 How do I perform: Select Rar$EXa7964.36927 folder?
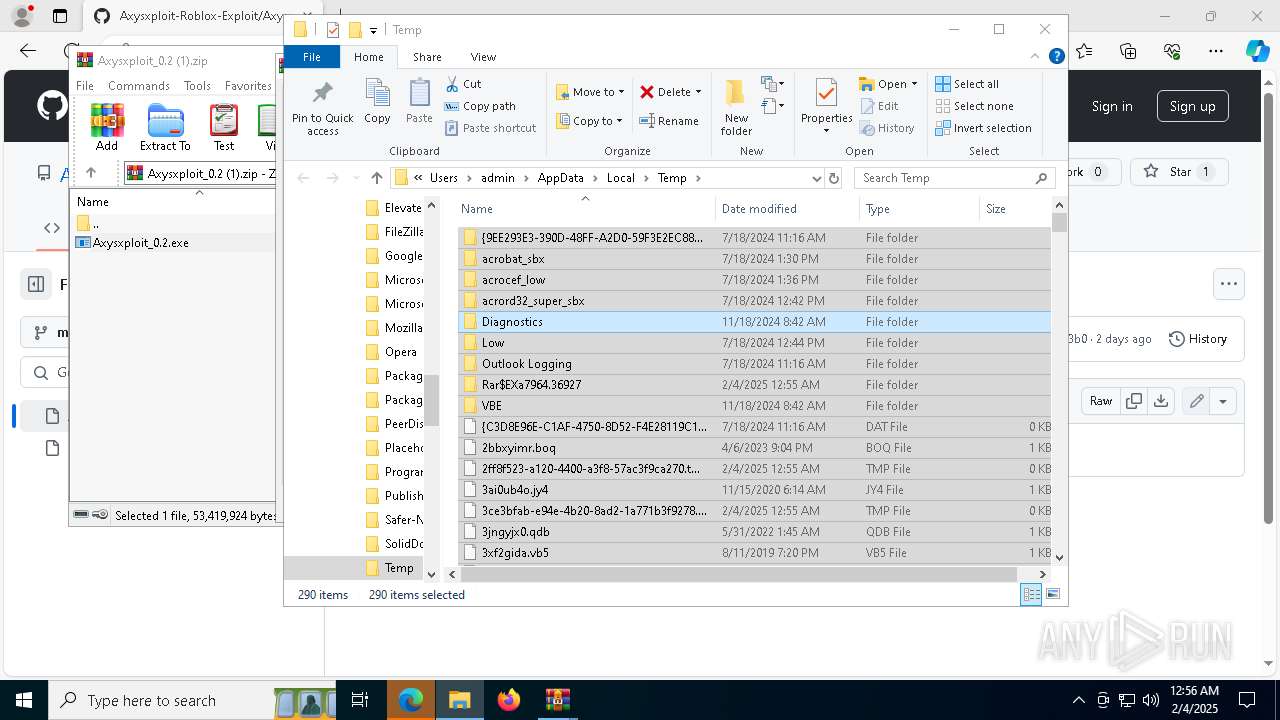pyautogui.click(x=755, y=385)
